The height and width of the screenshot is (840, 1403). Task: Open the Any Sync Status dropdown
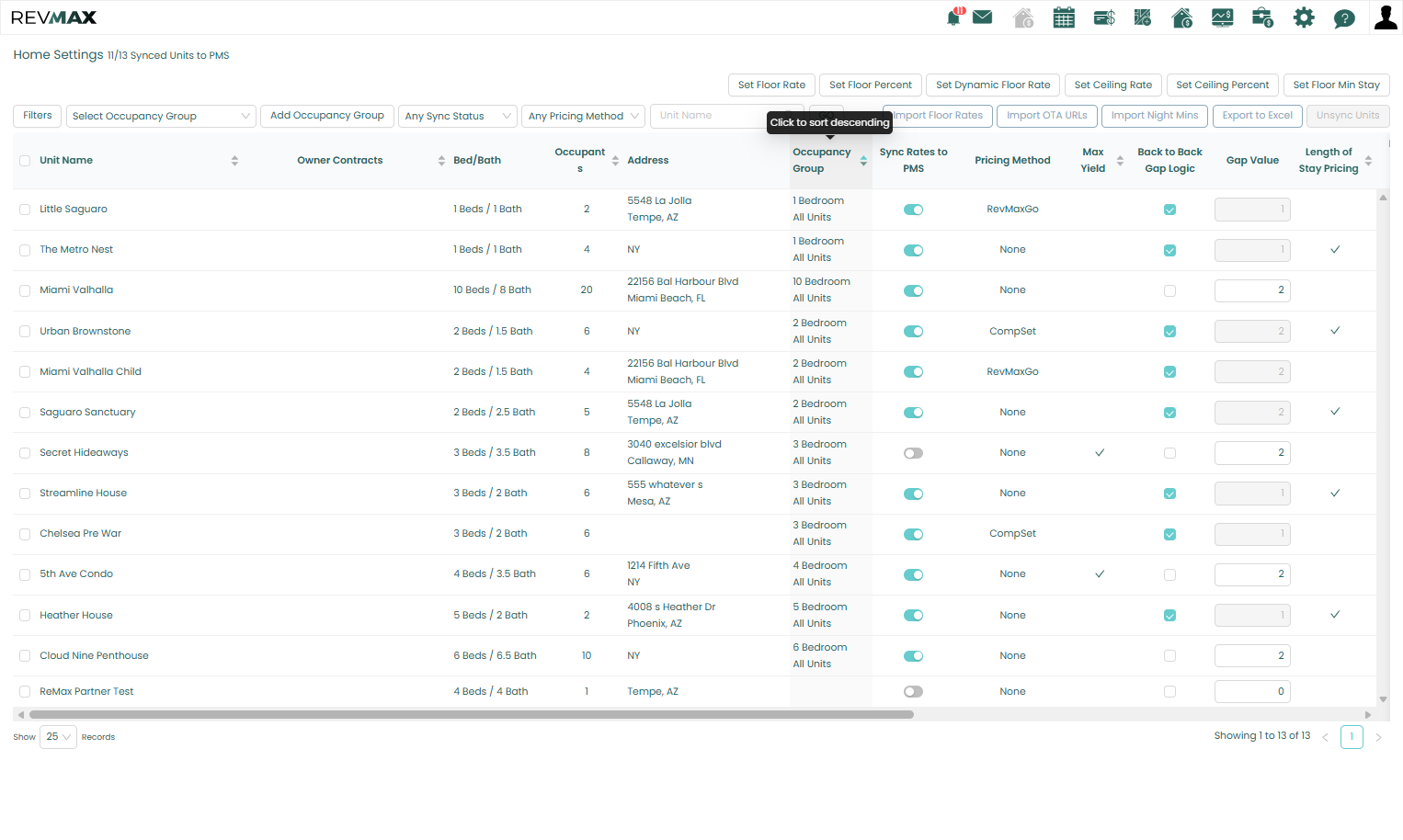(x=457, y=116)
